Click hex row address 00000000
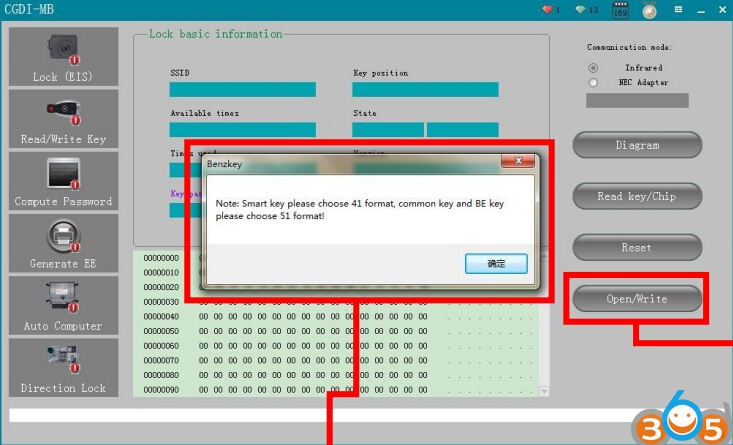 [161, 258]
